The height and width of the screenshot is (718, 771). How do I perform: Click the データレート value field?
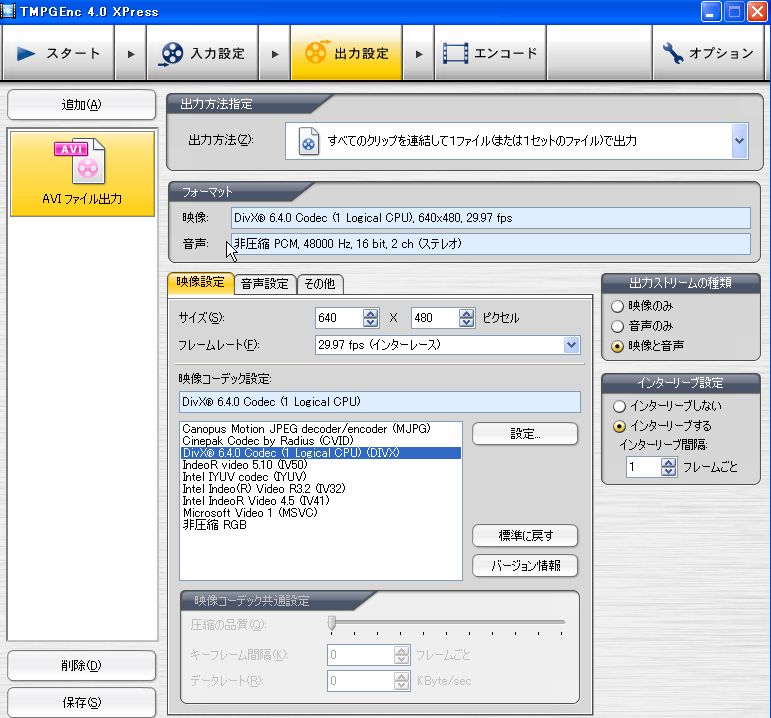(361, 681)
